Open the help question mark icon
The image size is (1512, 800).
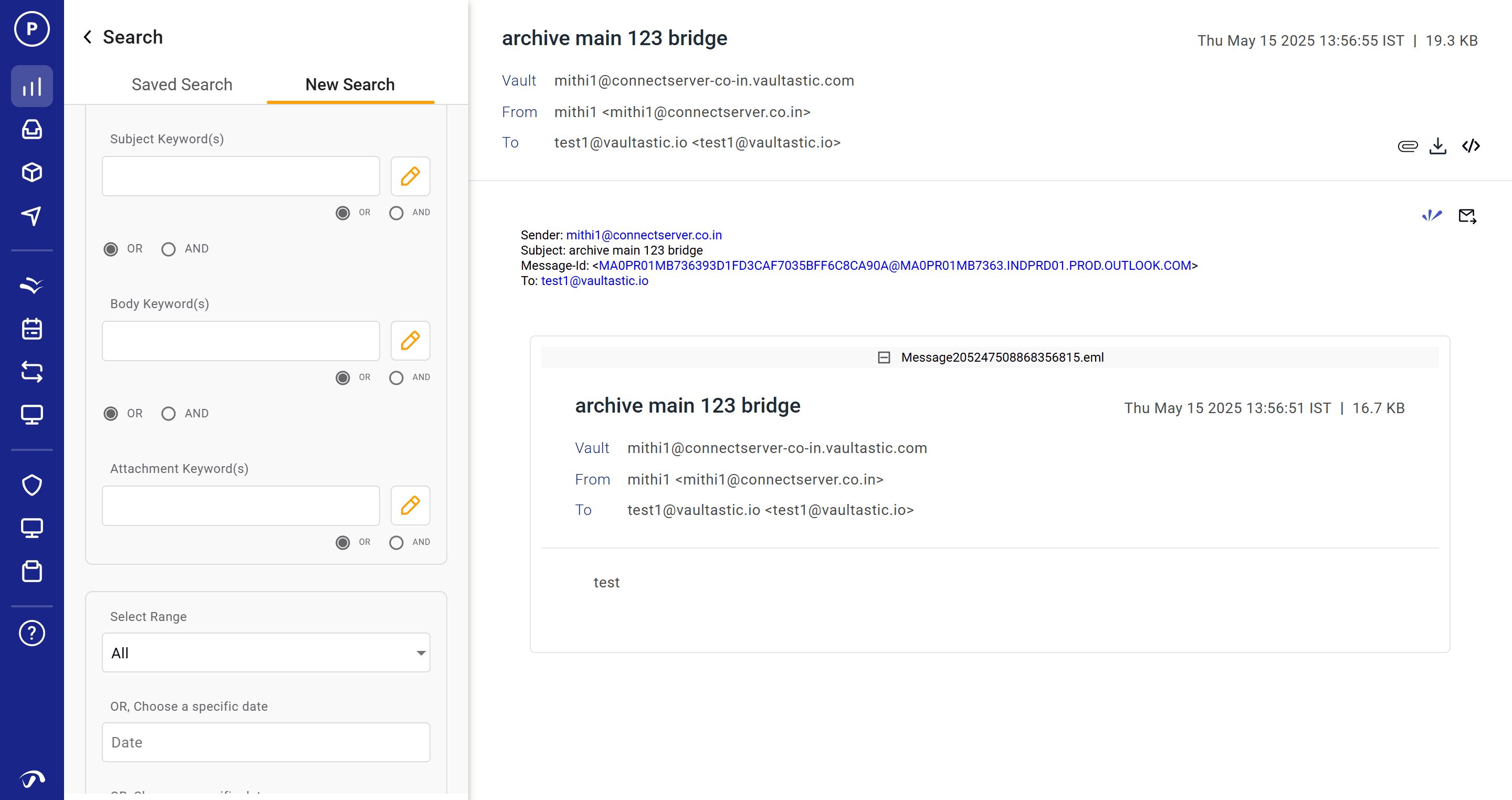[x=31, y=633]
